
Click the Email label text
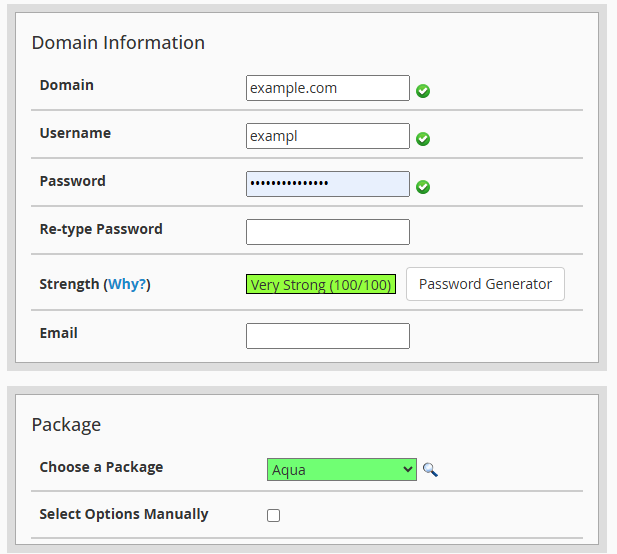tap(58, 333)
